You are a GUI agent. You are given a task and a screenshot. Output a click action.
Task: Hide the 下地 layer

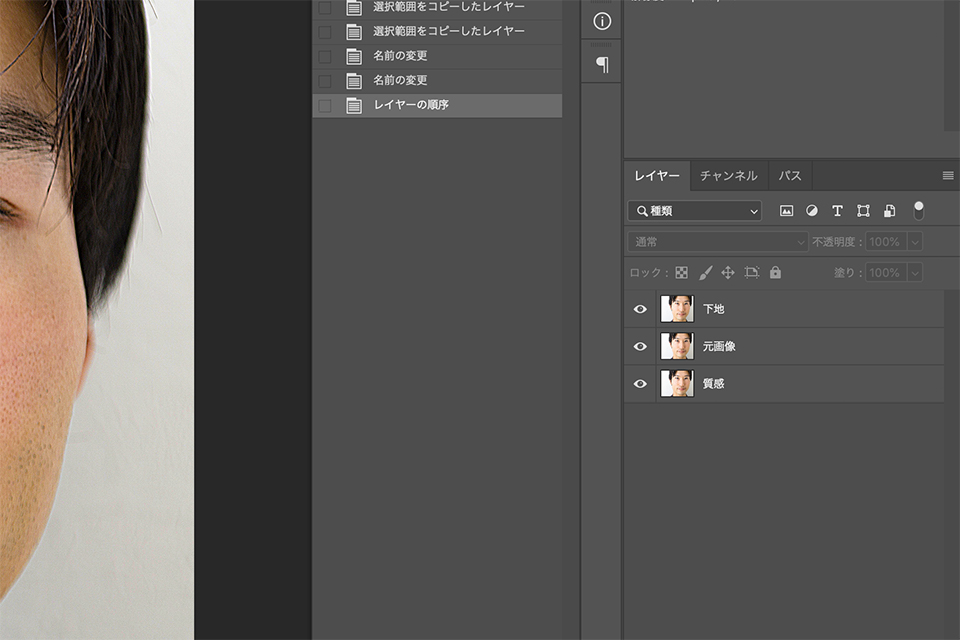[x=640, y=309]
